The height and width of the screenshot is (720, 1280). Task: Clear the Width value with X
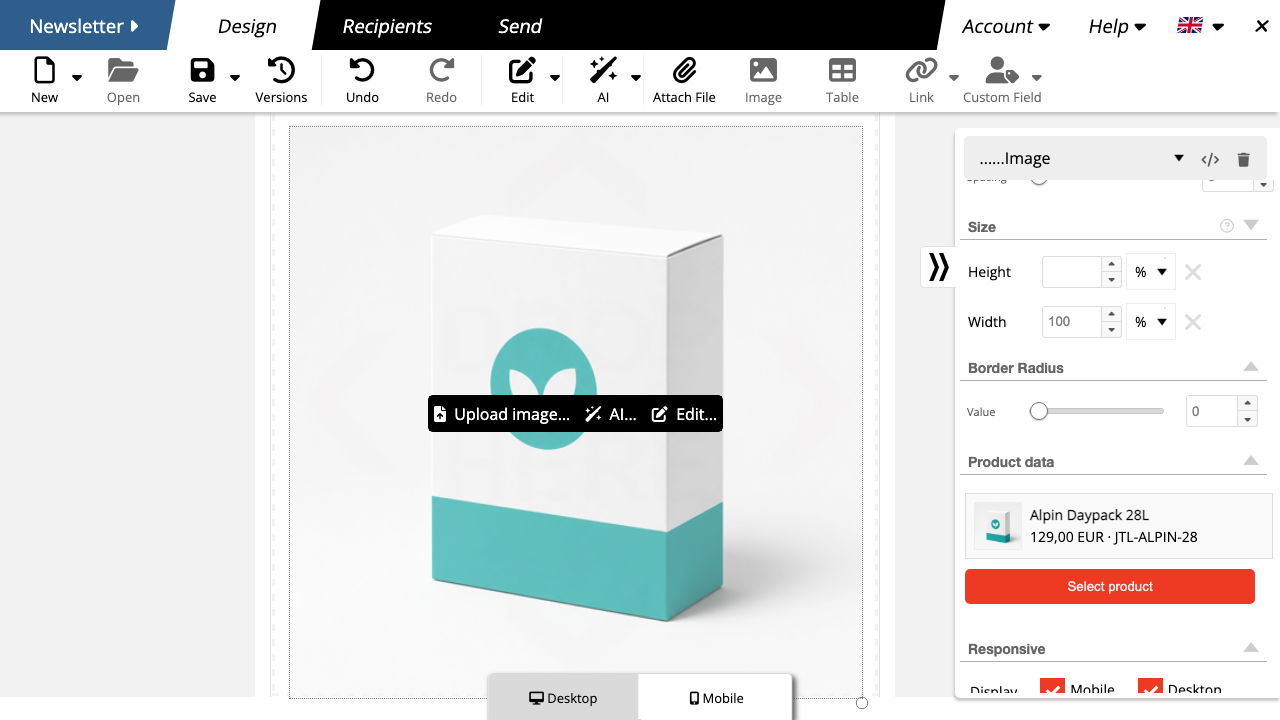(x=1192, y=322)
